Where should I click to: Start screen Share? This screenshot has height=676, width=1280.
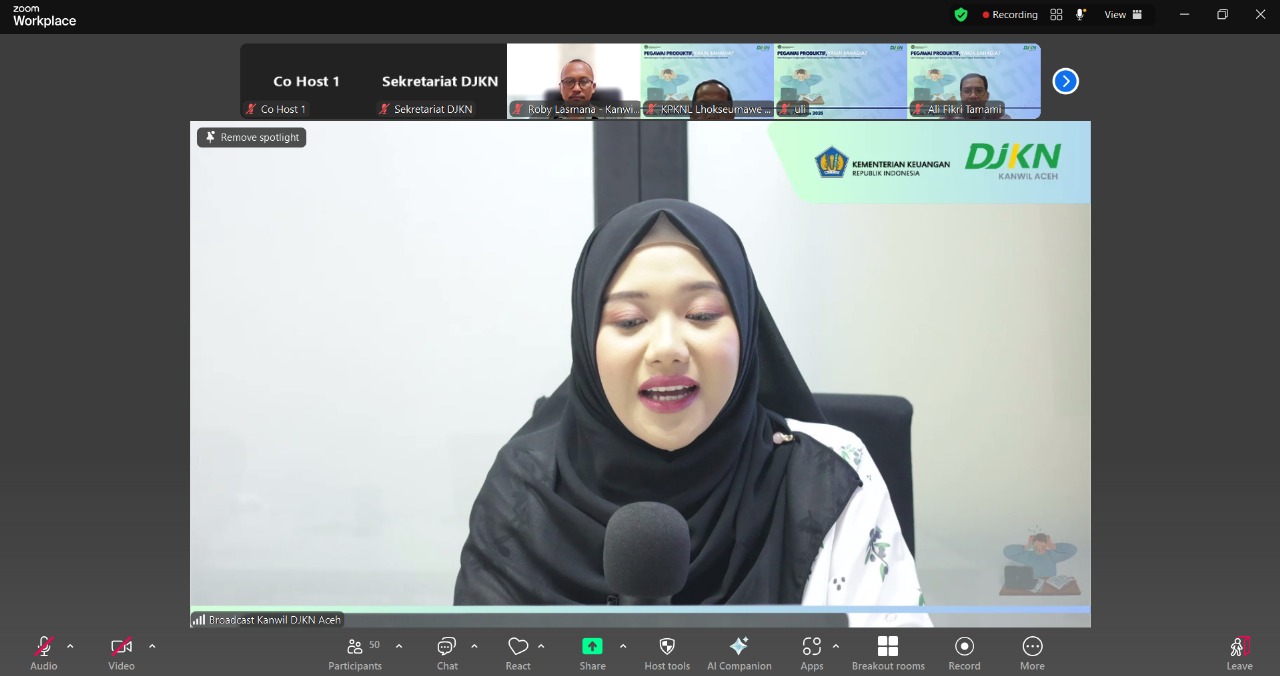point(592,653)
